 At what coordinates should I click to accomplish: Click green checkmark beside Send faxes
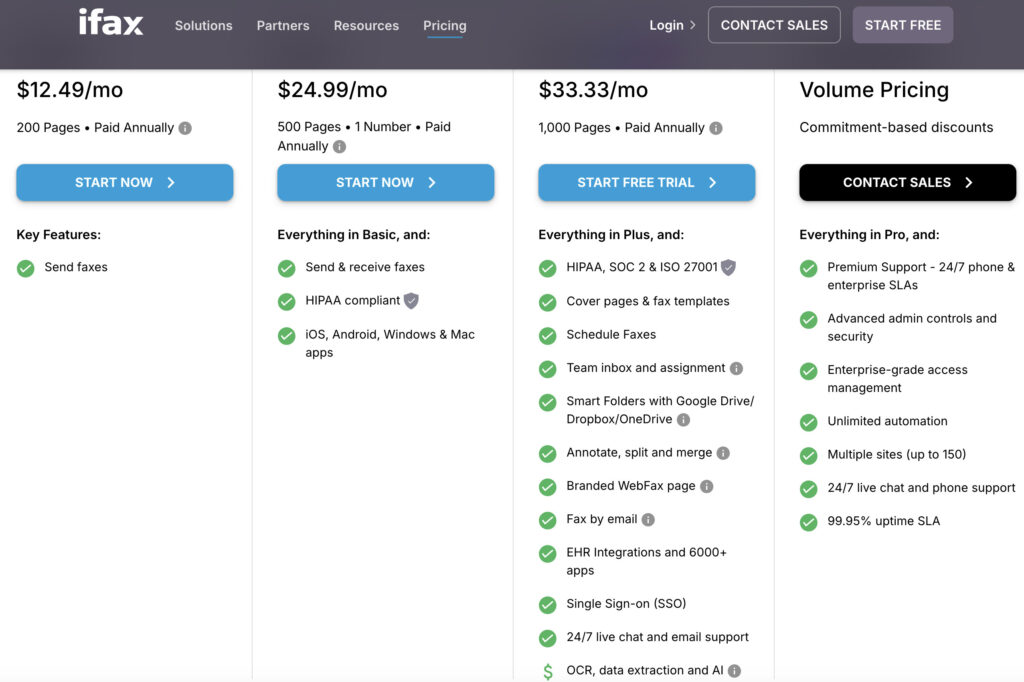pos(26,268)
